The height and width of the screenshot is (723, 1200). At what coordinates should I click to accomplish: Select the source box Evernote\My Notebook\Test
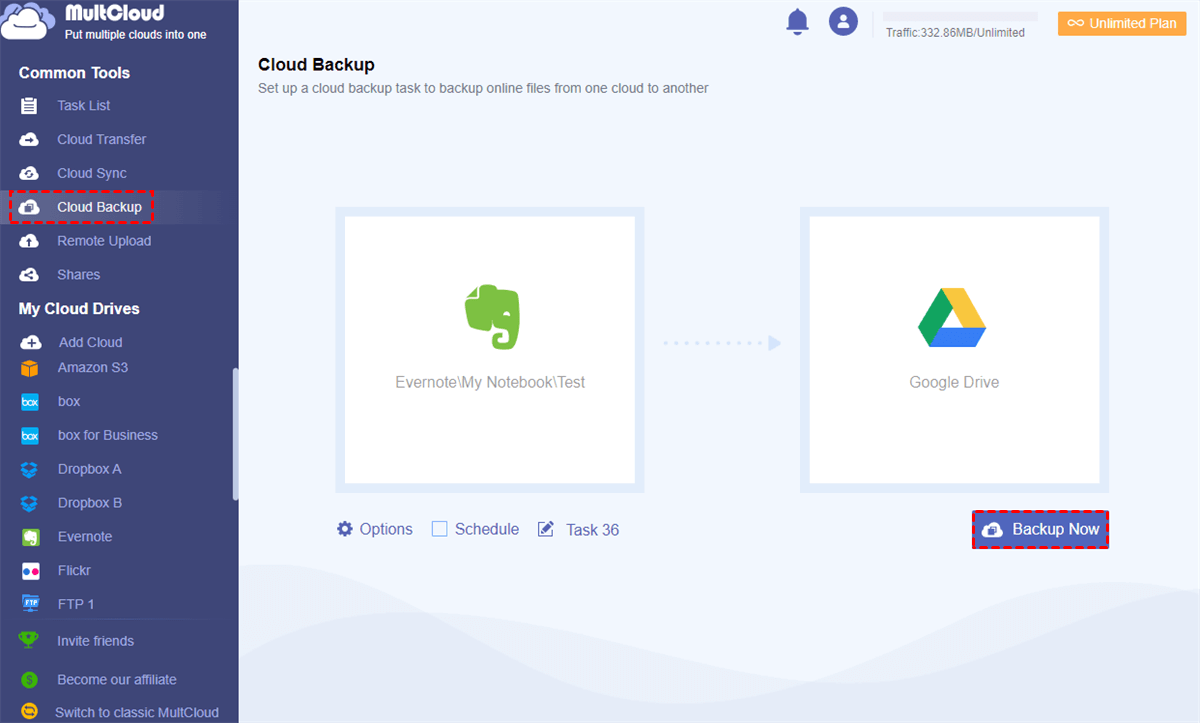[x=490, y=350]
